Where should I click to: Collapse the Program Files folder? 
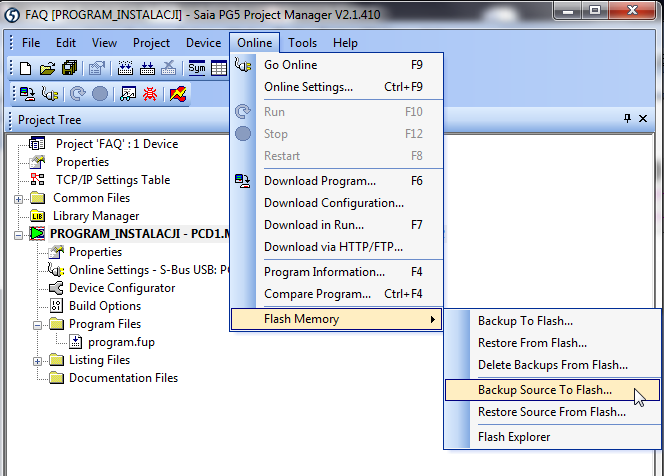[37, 325]
